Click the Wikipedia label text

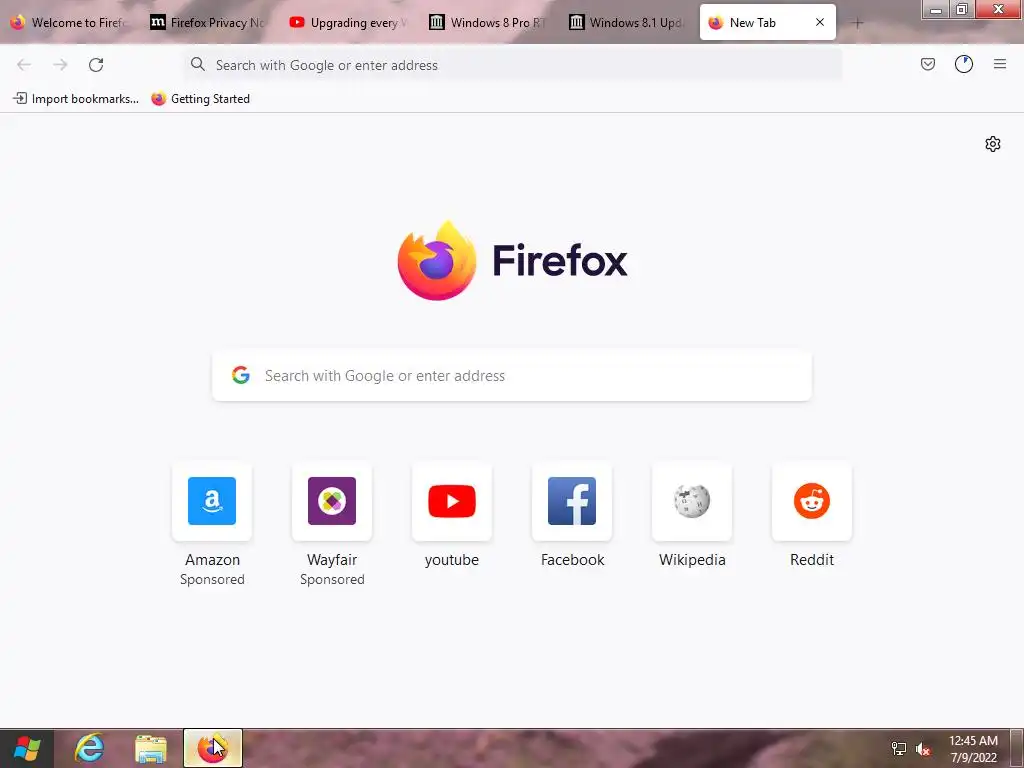click(692, 560)
